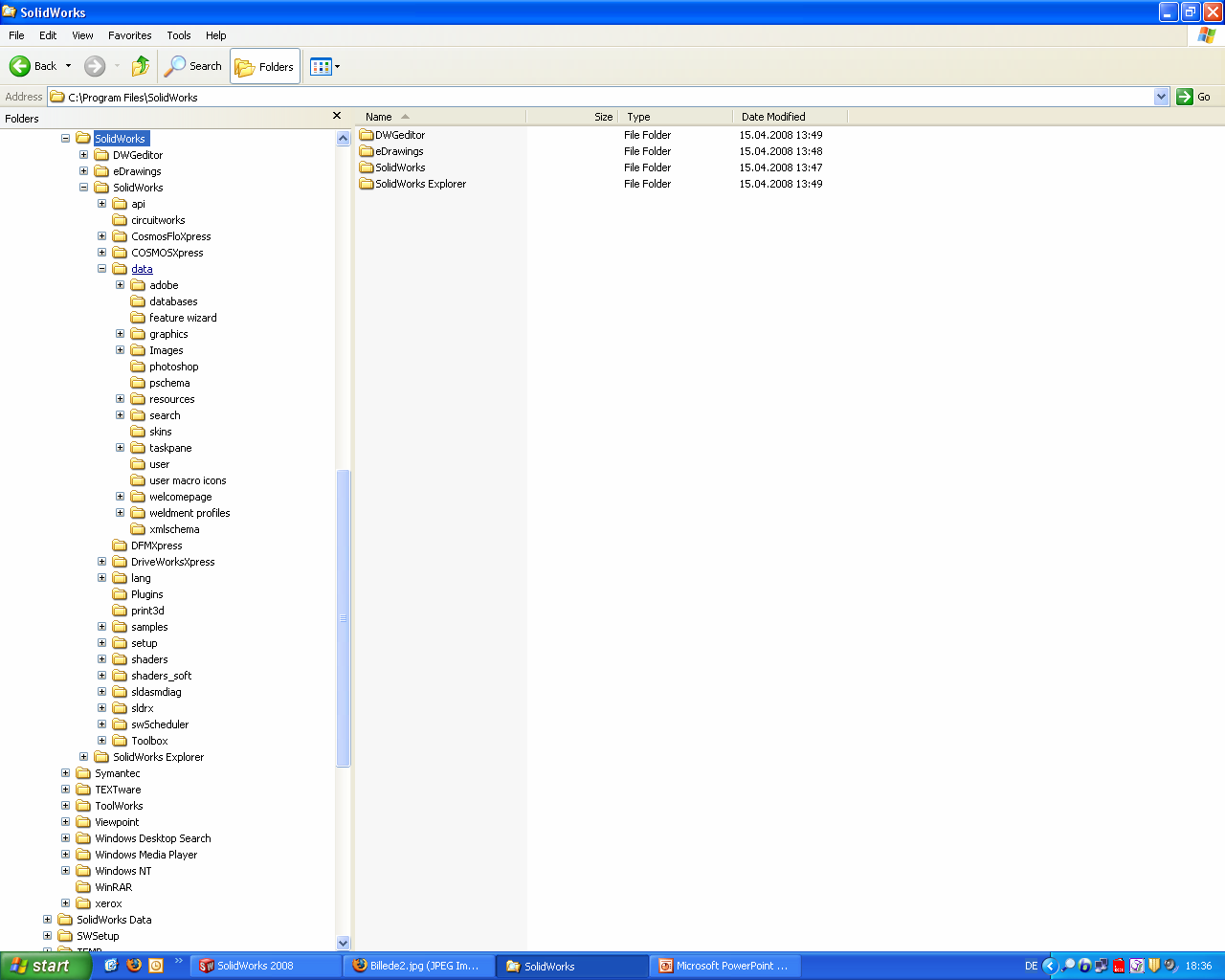
Task: Select the circuitworks folder in tree
Action: [158, 220]
